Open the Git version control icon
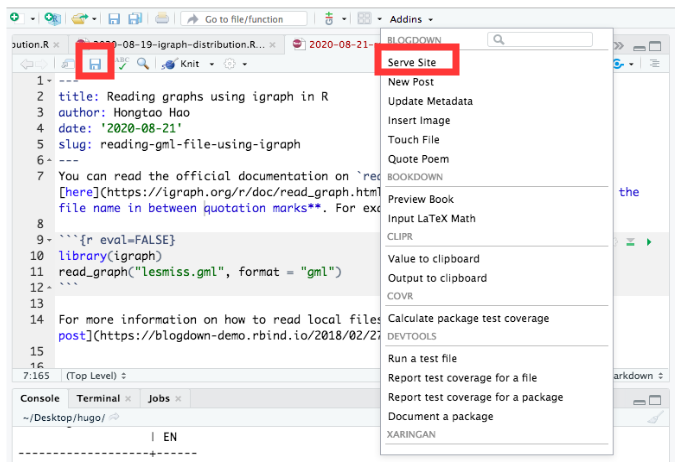This screenshot has width=687, height=462. (329, 19)
